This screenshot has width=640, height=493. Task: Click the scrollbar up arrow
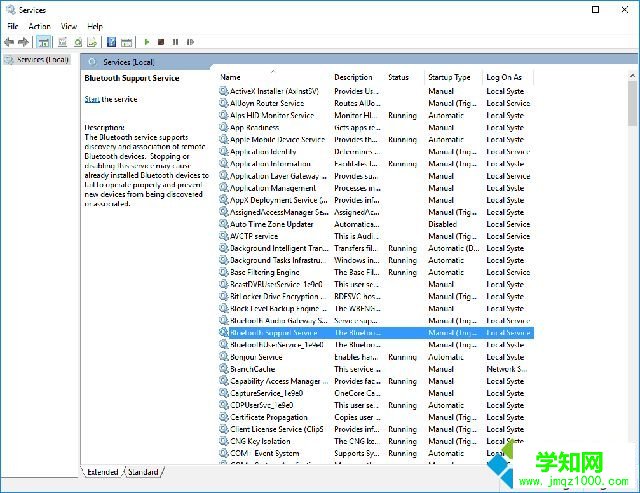coord(632,76)
